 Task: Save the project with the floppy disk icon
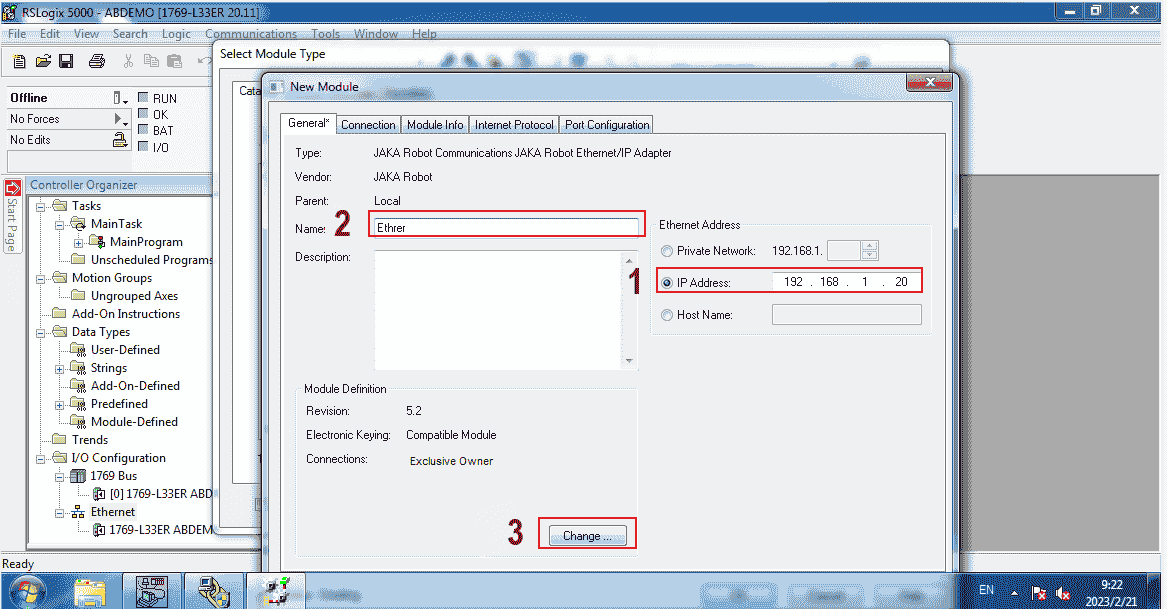coord(66,61)
